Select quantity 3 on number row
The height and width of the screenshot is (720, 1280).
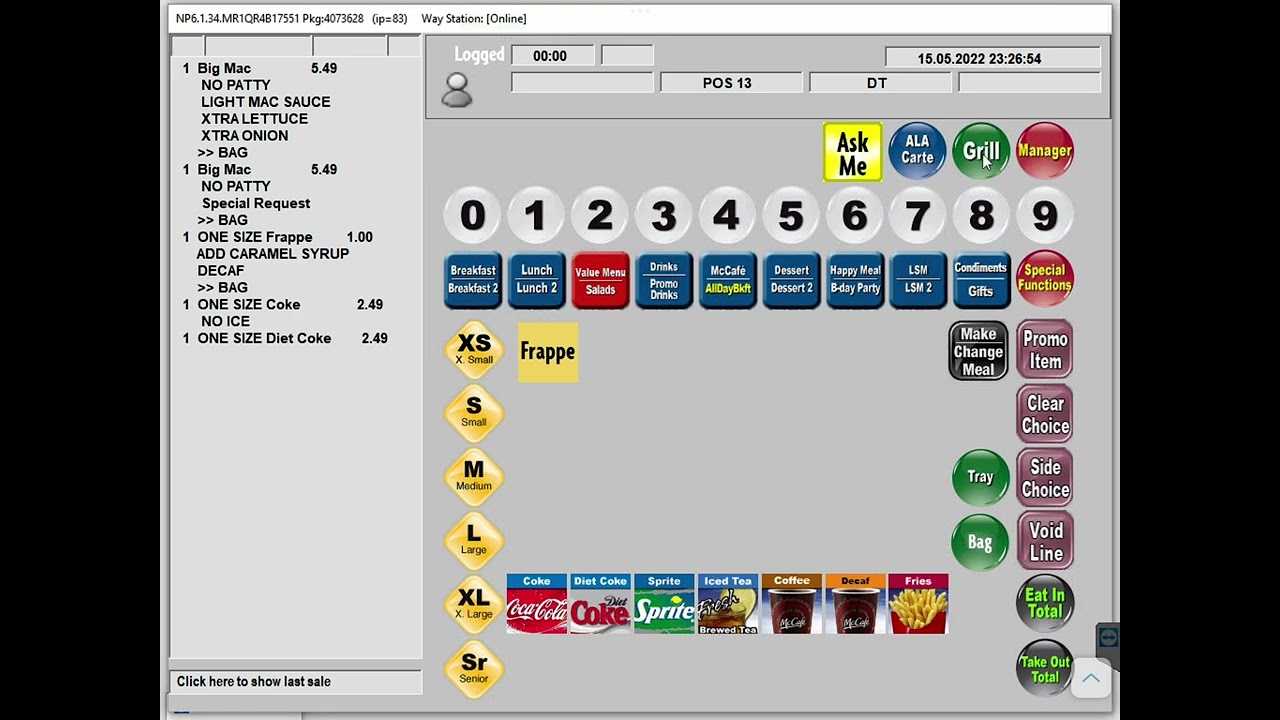(664, 215)
